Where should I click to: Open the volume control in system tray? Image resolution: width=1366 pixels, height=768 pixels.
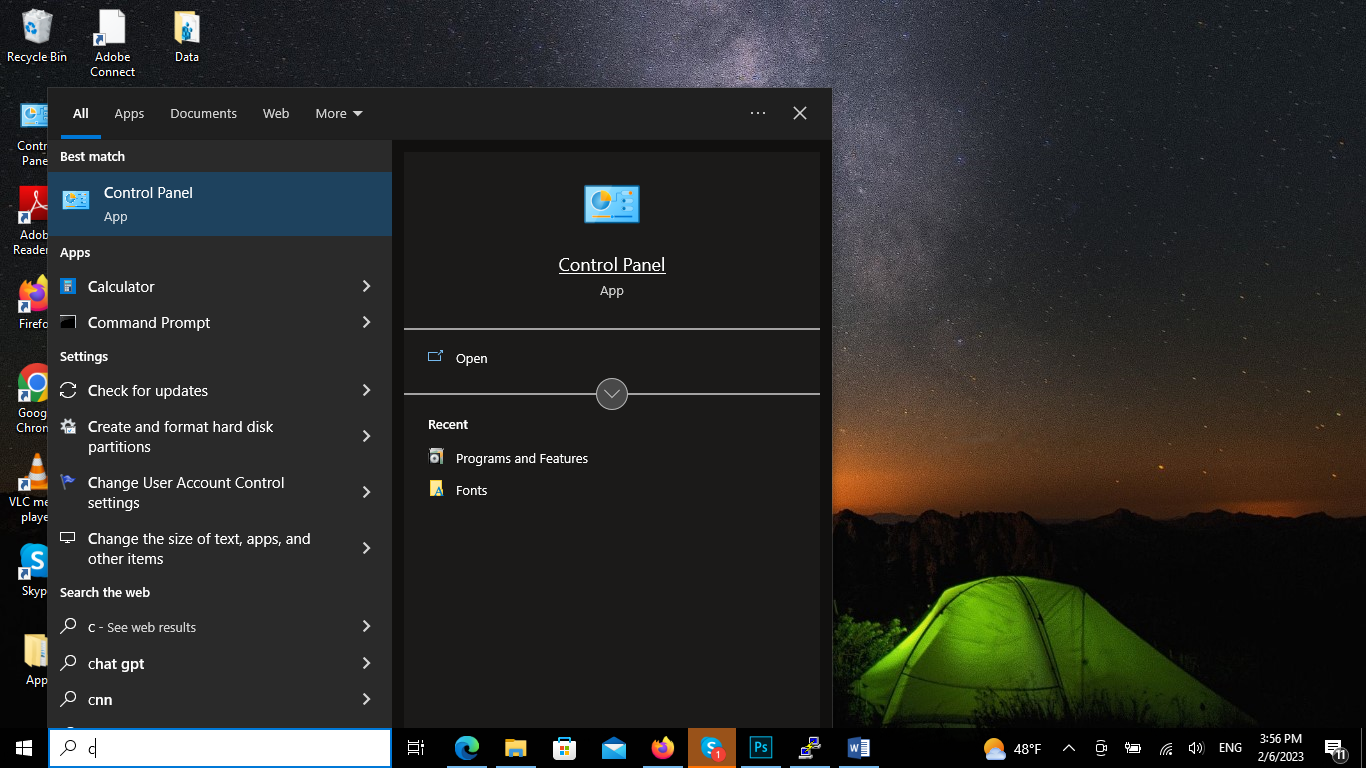[x=1195, y=748]
